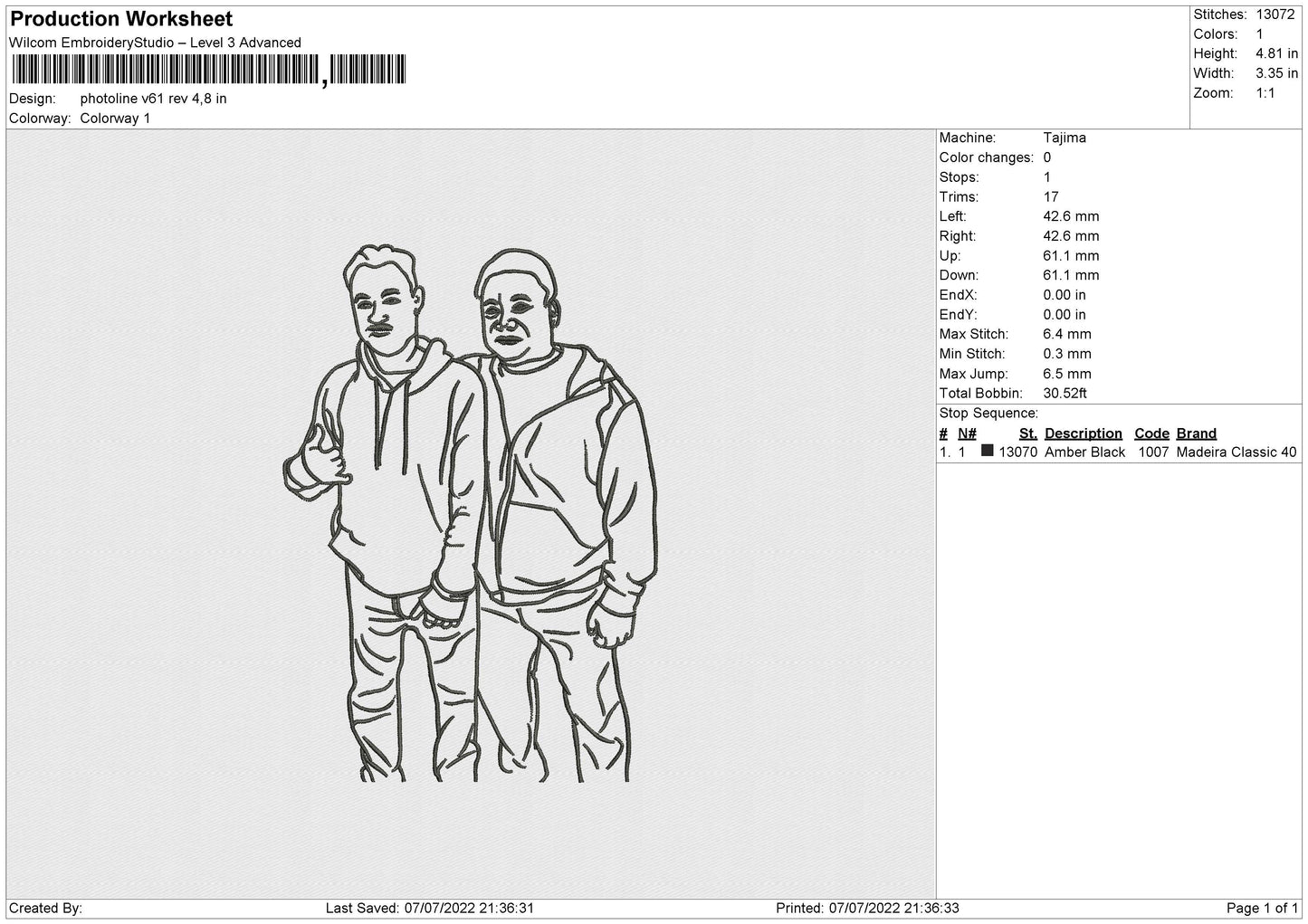Click '61.1 mm' in the Down row

[1071, 275]
